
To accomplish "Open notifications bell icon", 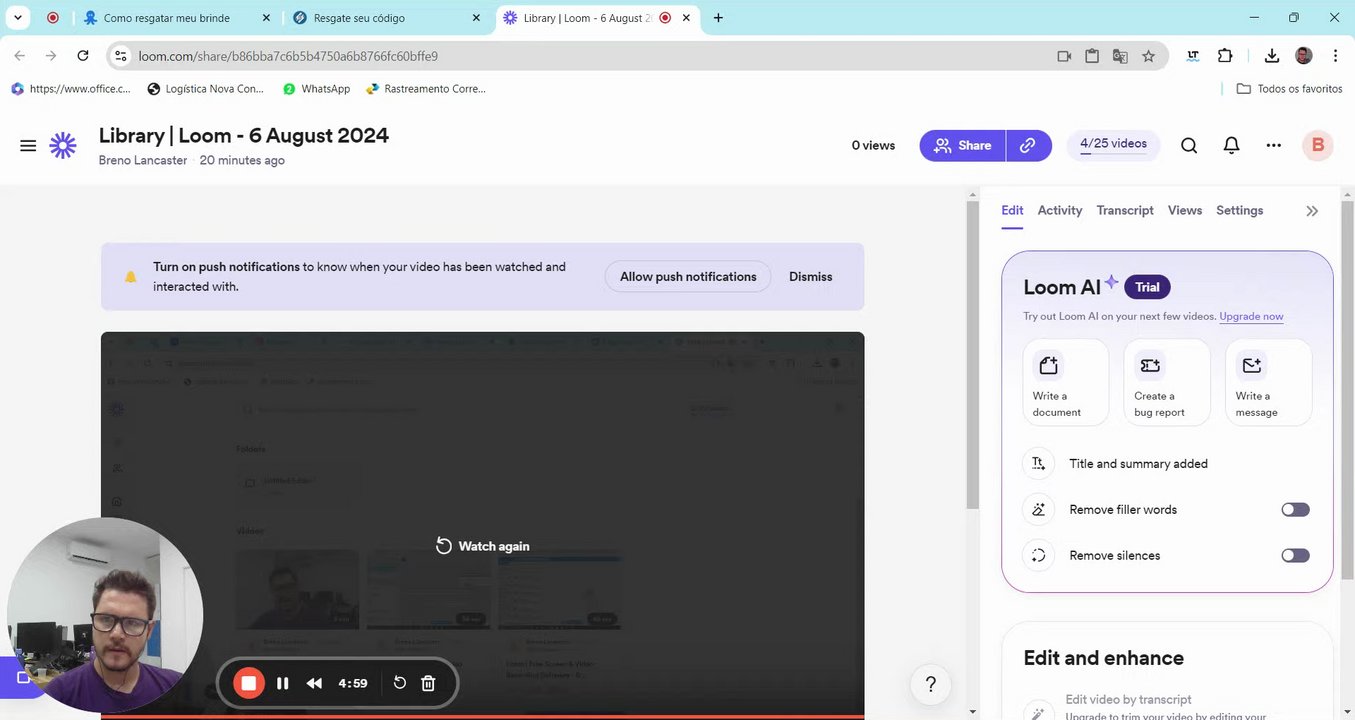I will coord(1232,146).
